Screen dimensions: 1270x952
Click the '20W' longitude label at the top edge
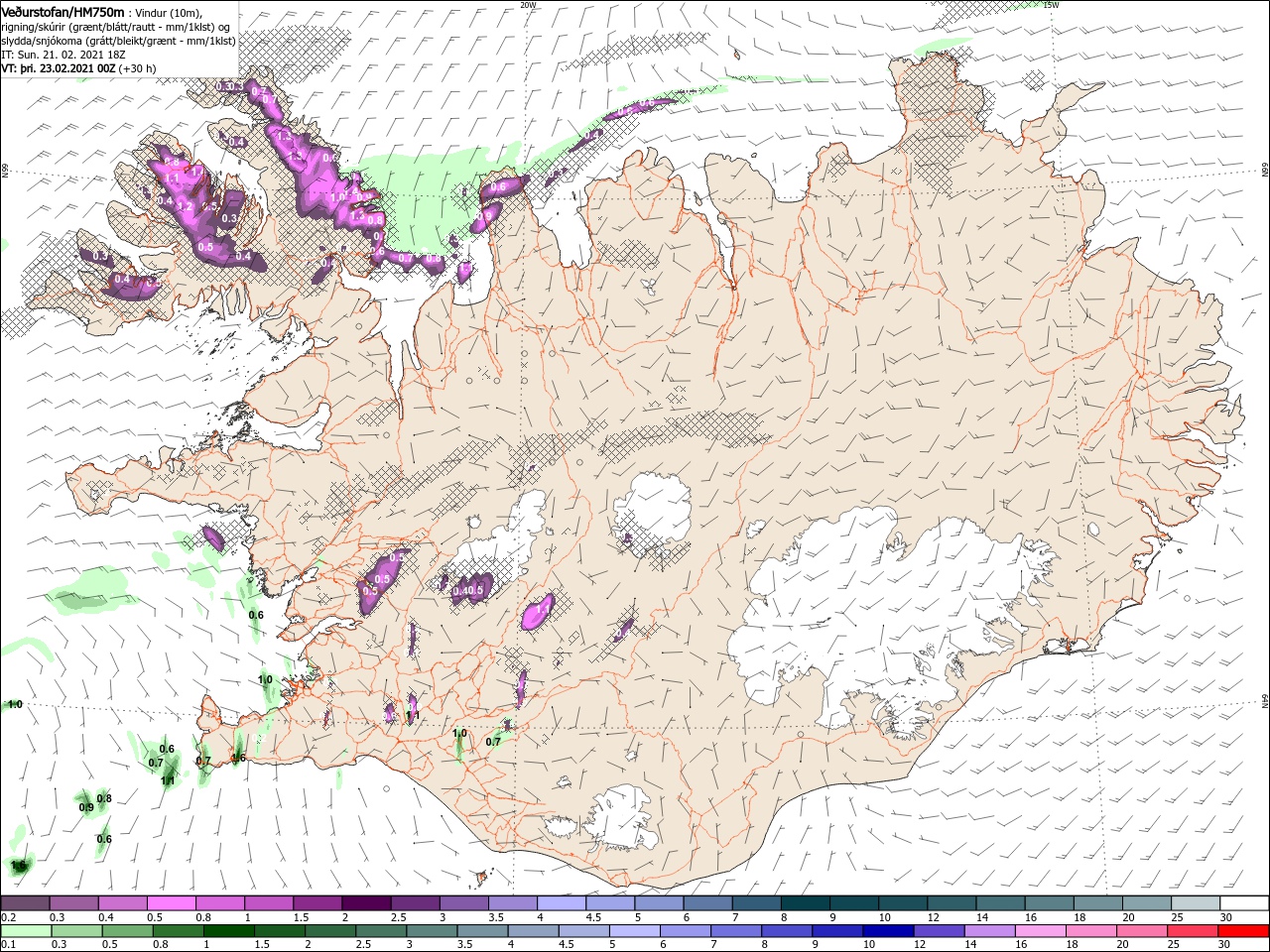coord(528,5)
